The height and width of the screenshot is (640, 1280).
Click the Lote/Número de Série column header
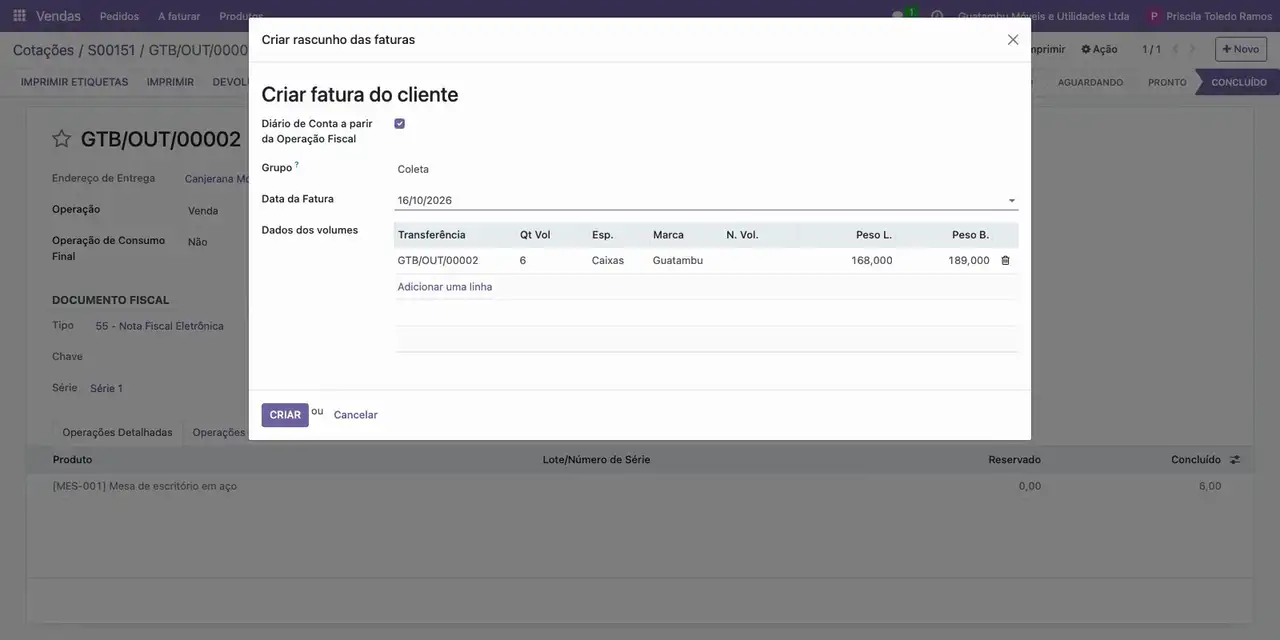pyautogui.click(x=596, y=460)
